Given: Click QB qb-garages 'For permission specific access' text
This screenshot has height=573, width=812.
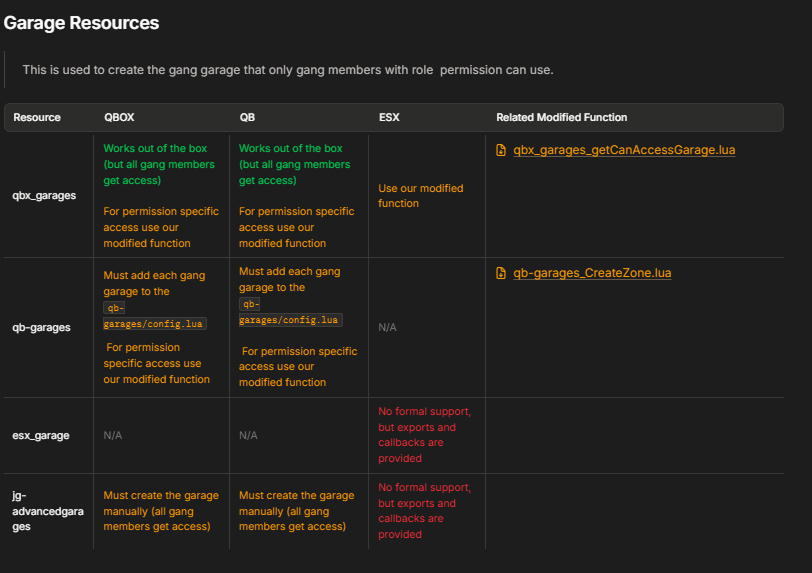Looking at the screenshot, I should click(298, 367).
